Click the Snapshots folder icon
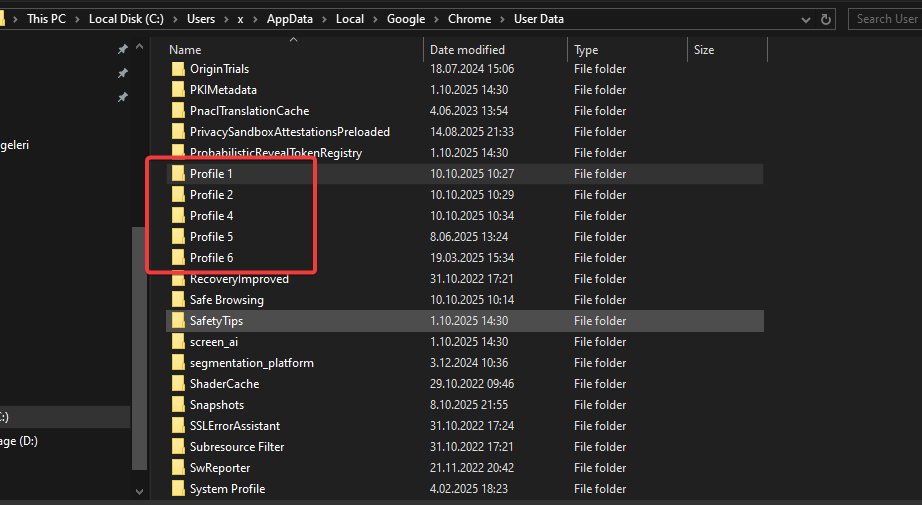Image resolution: width=922 pixels, height=505 pixels. pos(179,405)
